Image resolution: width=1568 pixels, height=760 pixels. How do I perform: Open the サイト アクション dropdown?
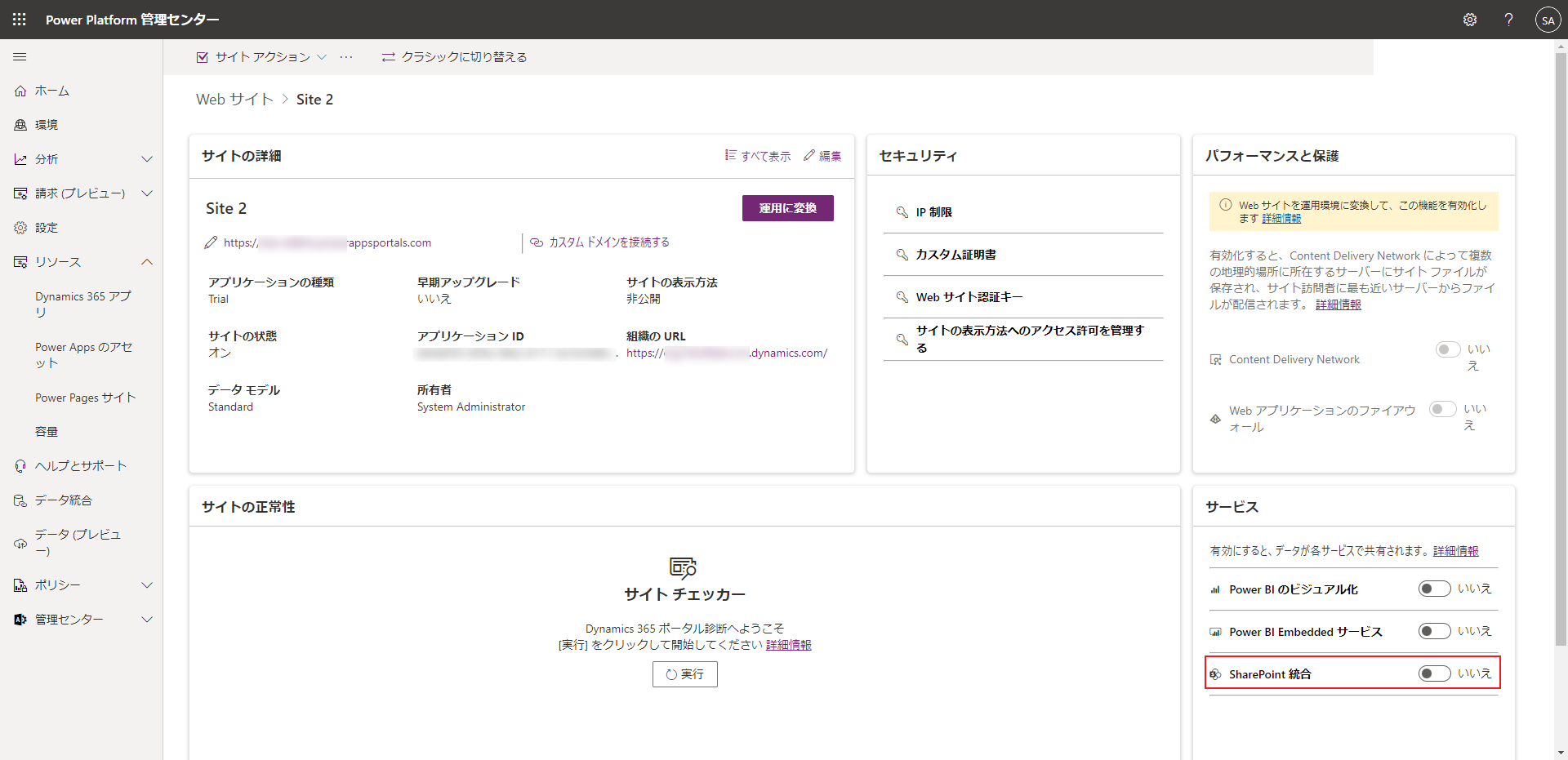pyautogui.click(x=262, y=57)
